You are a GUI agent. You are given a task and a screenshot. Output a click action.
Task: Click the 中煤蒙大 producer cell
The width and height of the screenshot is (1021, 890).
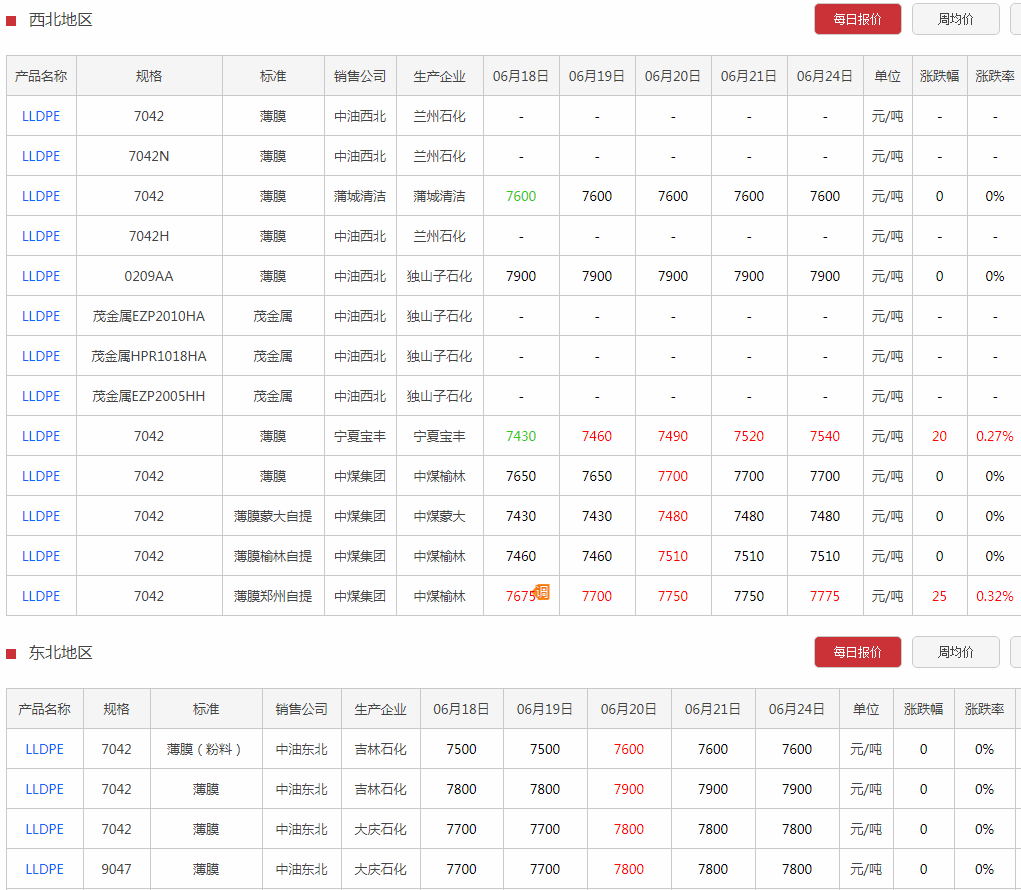(440, 516)
